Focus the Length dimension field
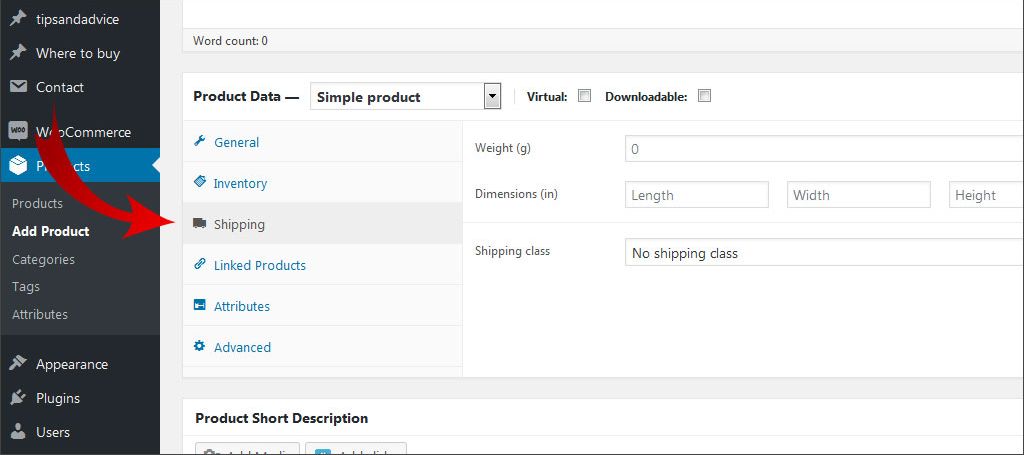The image size is (1024, 455). (x=696, y=195)
